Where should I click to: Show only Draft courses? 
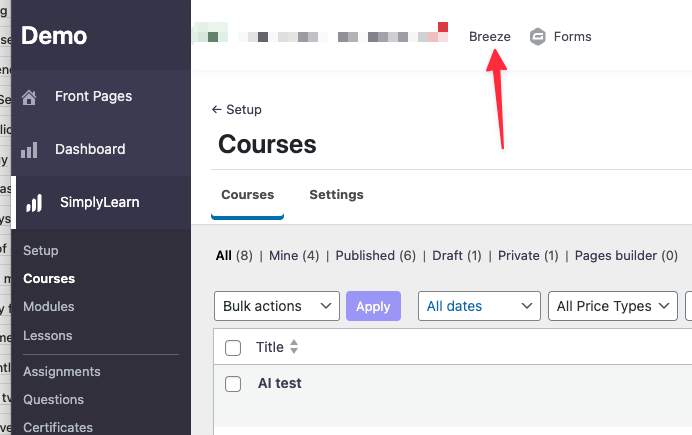click(x=448, y=256)
